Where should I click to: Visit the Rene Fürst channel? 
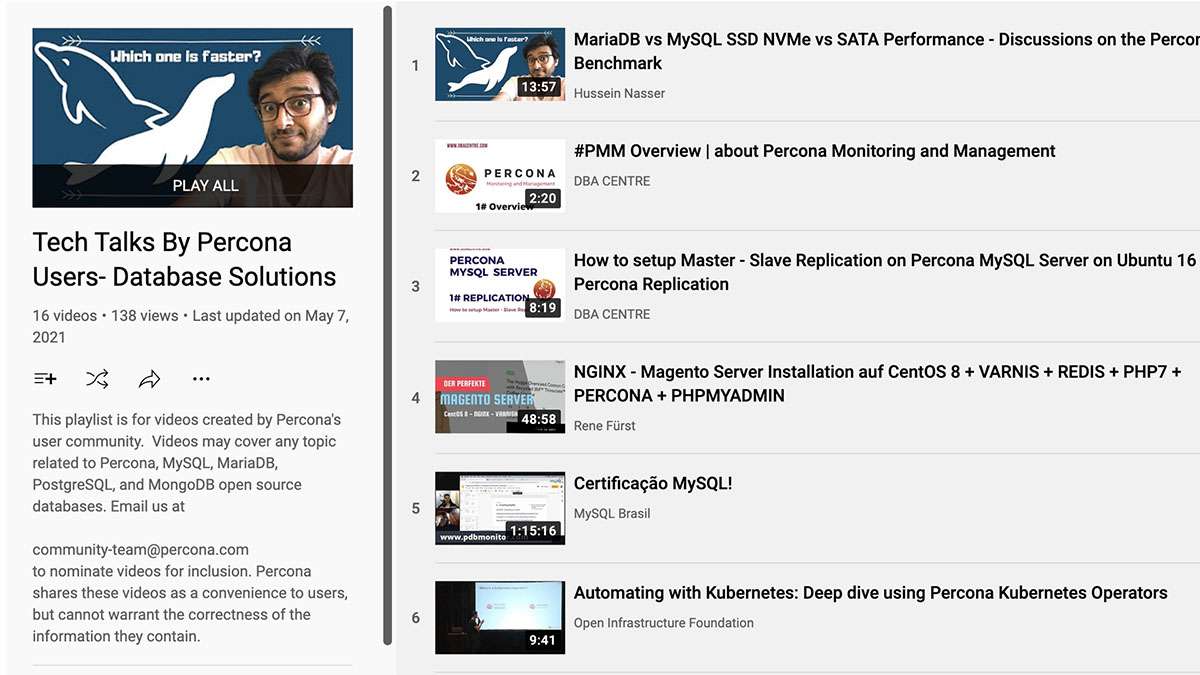pyautogui.click(x=605, y=425)
